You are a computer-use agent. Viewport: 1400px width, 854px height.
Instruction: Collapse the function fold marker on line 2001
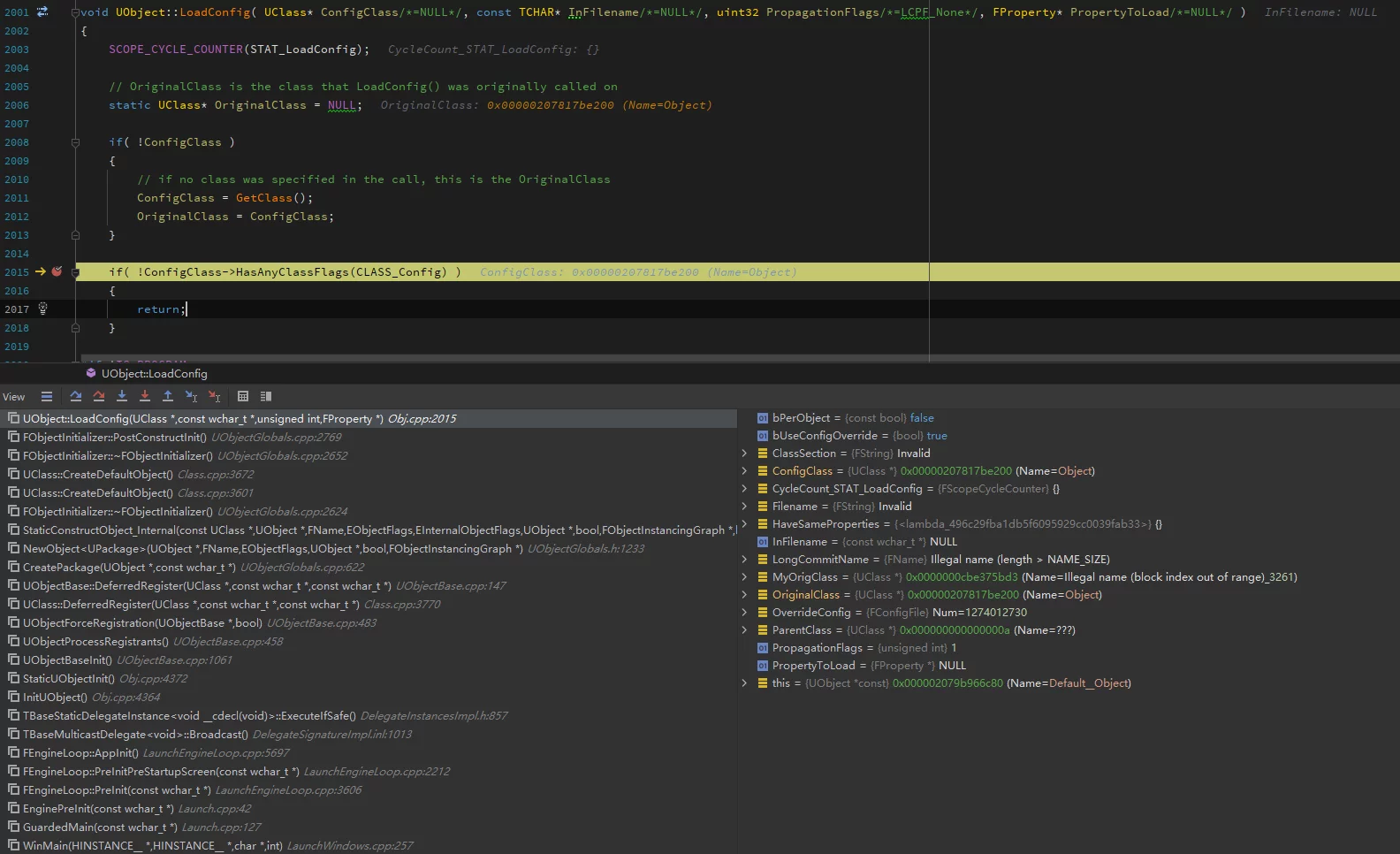[x=75, y=12]
